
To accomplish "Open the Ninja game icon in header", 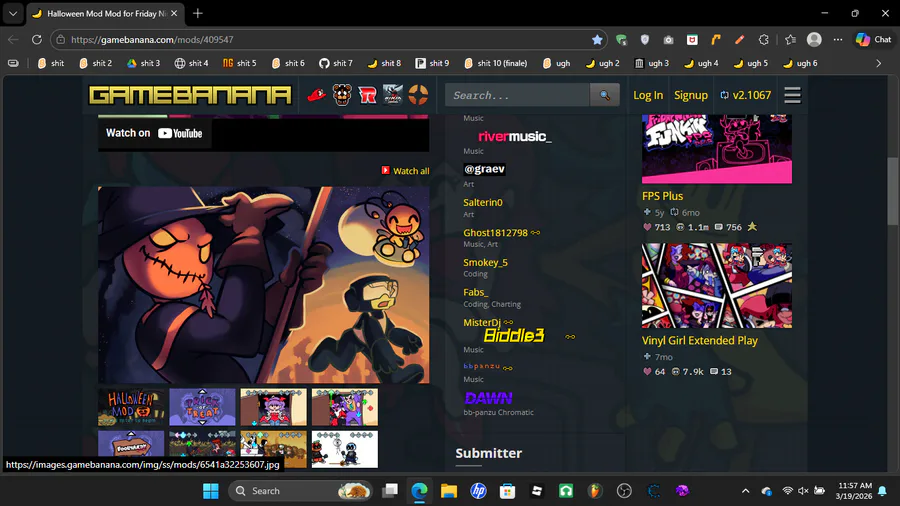I will [393, 95].
